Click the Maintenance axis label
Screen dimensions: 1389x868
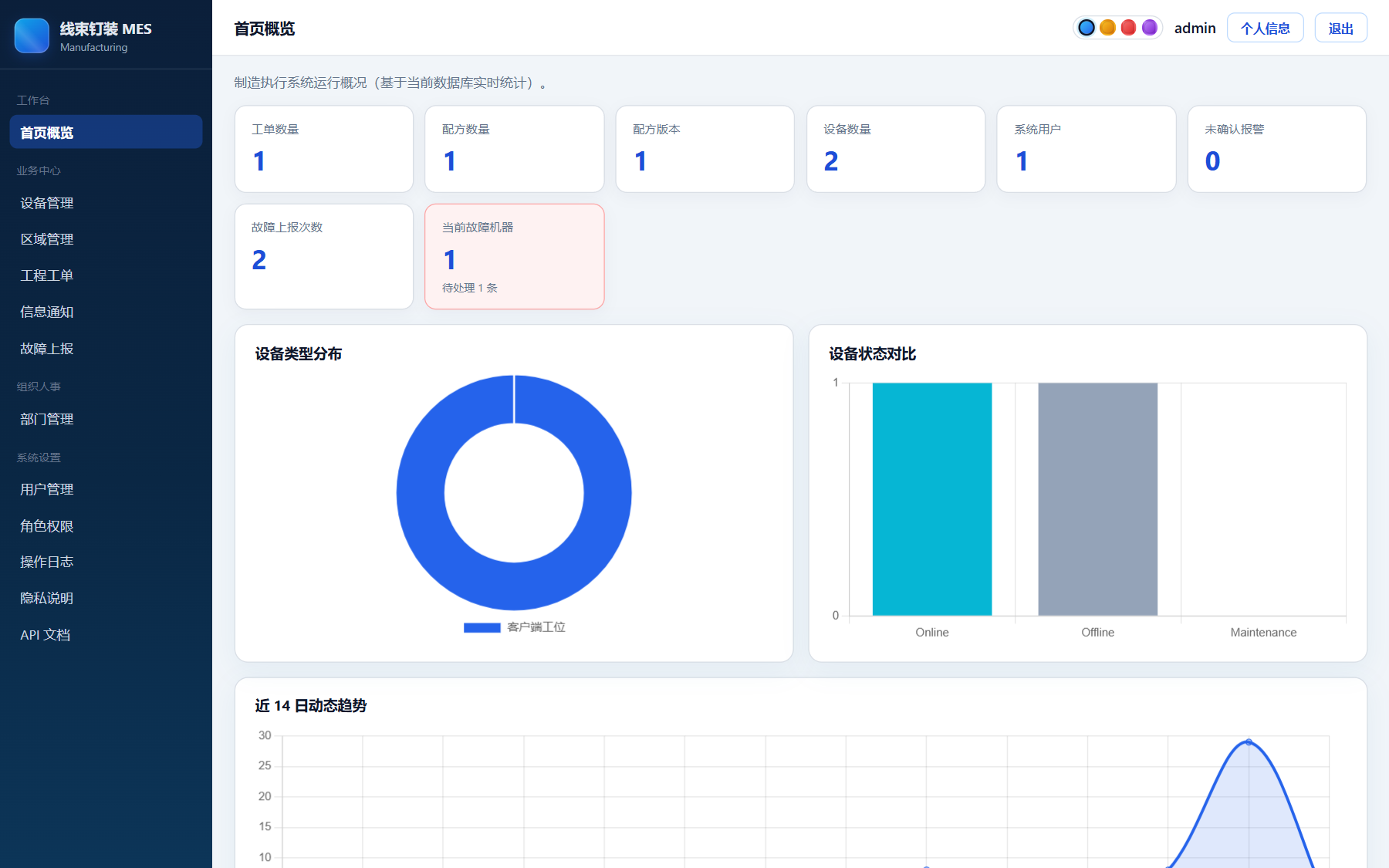coord(1263,633)
